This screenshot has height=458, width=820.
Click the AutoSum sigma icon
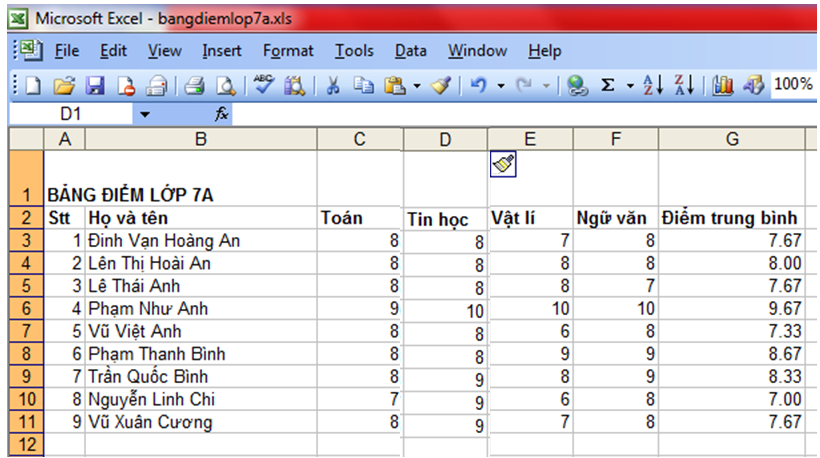[x=608, y=85]
